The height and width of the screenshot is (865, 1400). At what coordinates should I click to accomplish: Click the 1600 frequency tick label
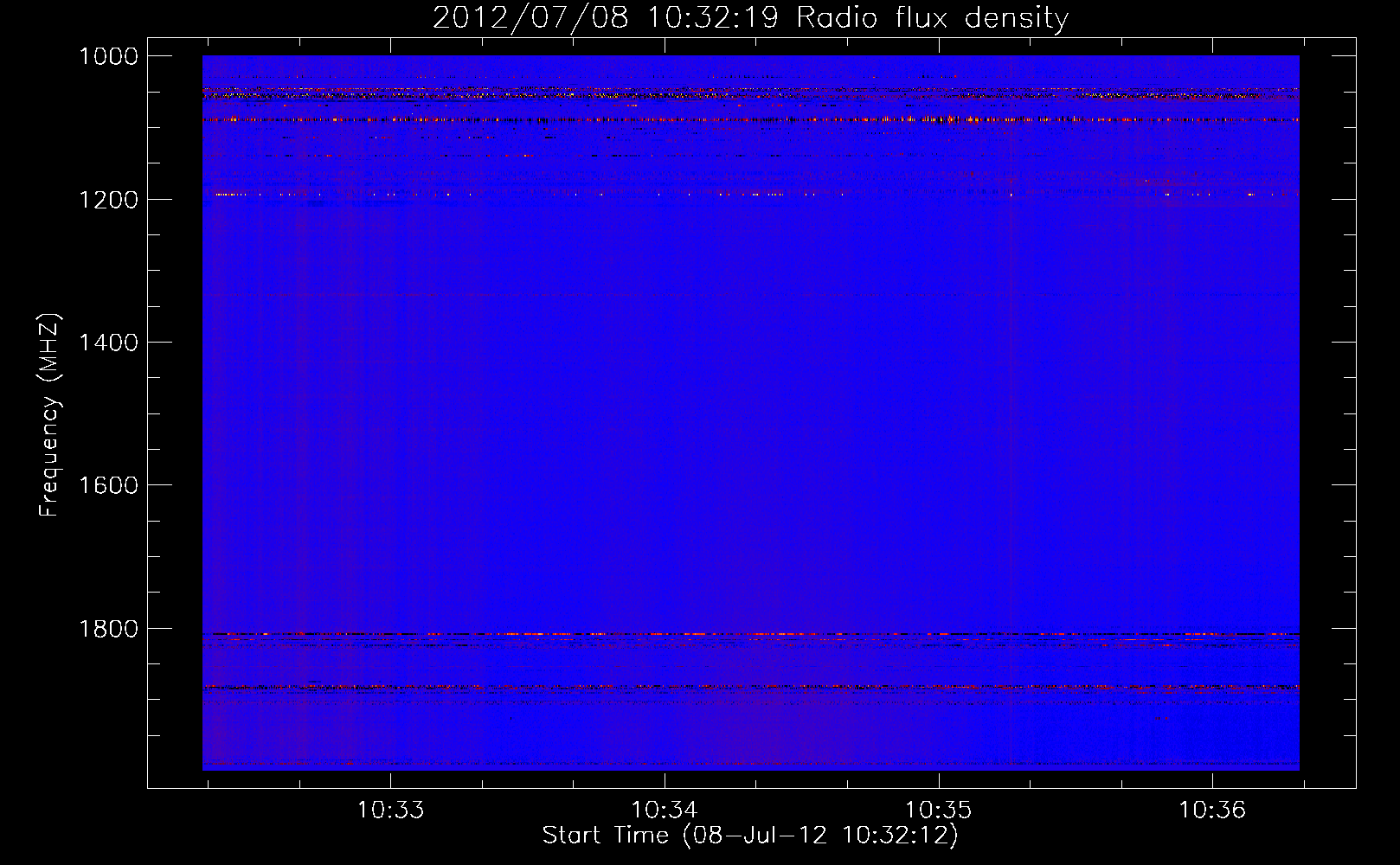[108, 485]
